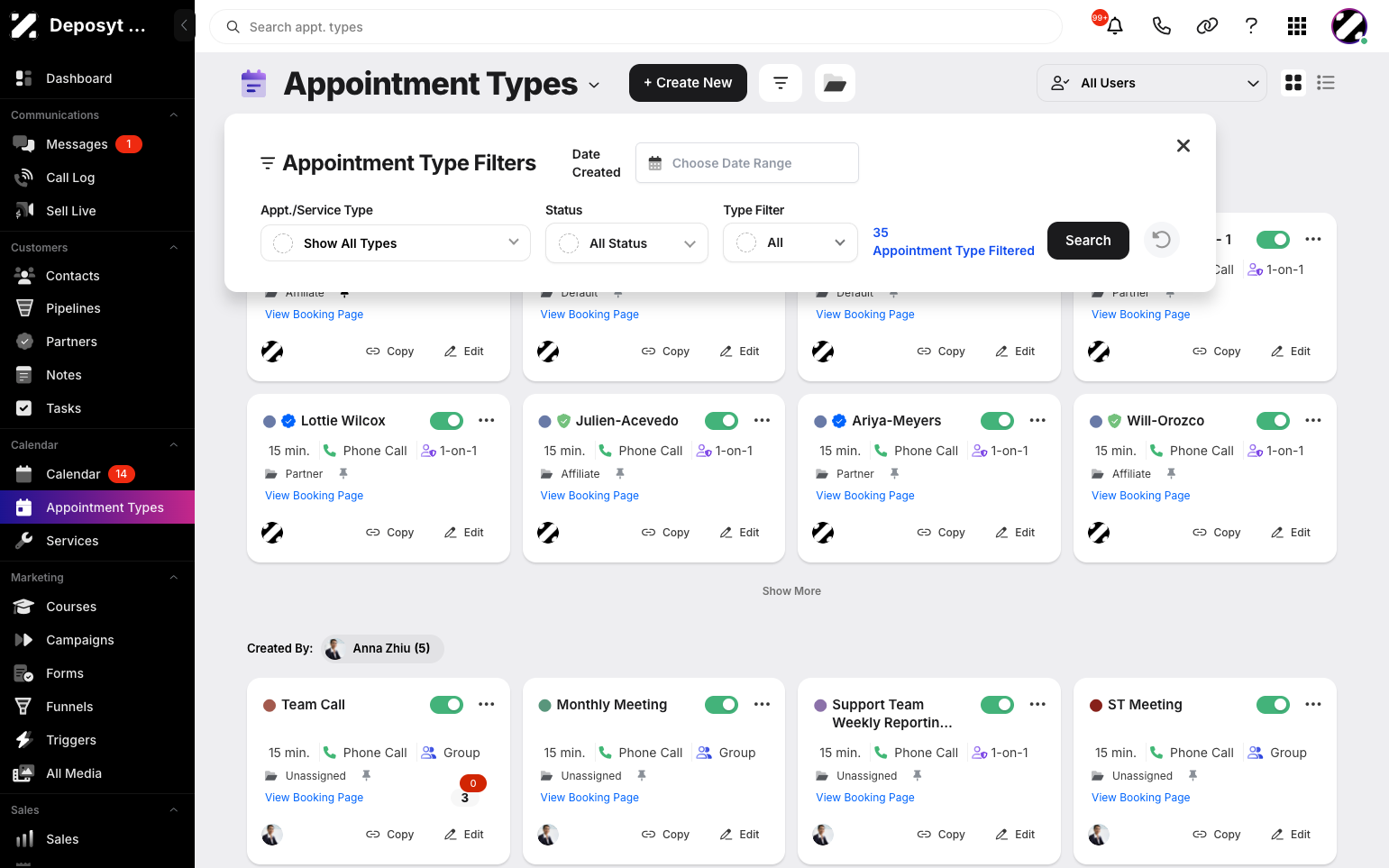The image size is (1389, 868).
Task: Switch to list view layout
Action: point(1326,83)
